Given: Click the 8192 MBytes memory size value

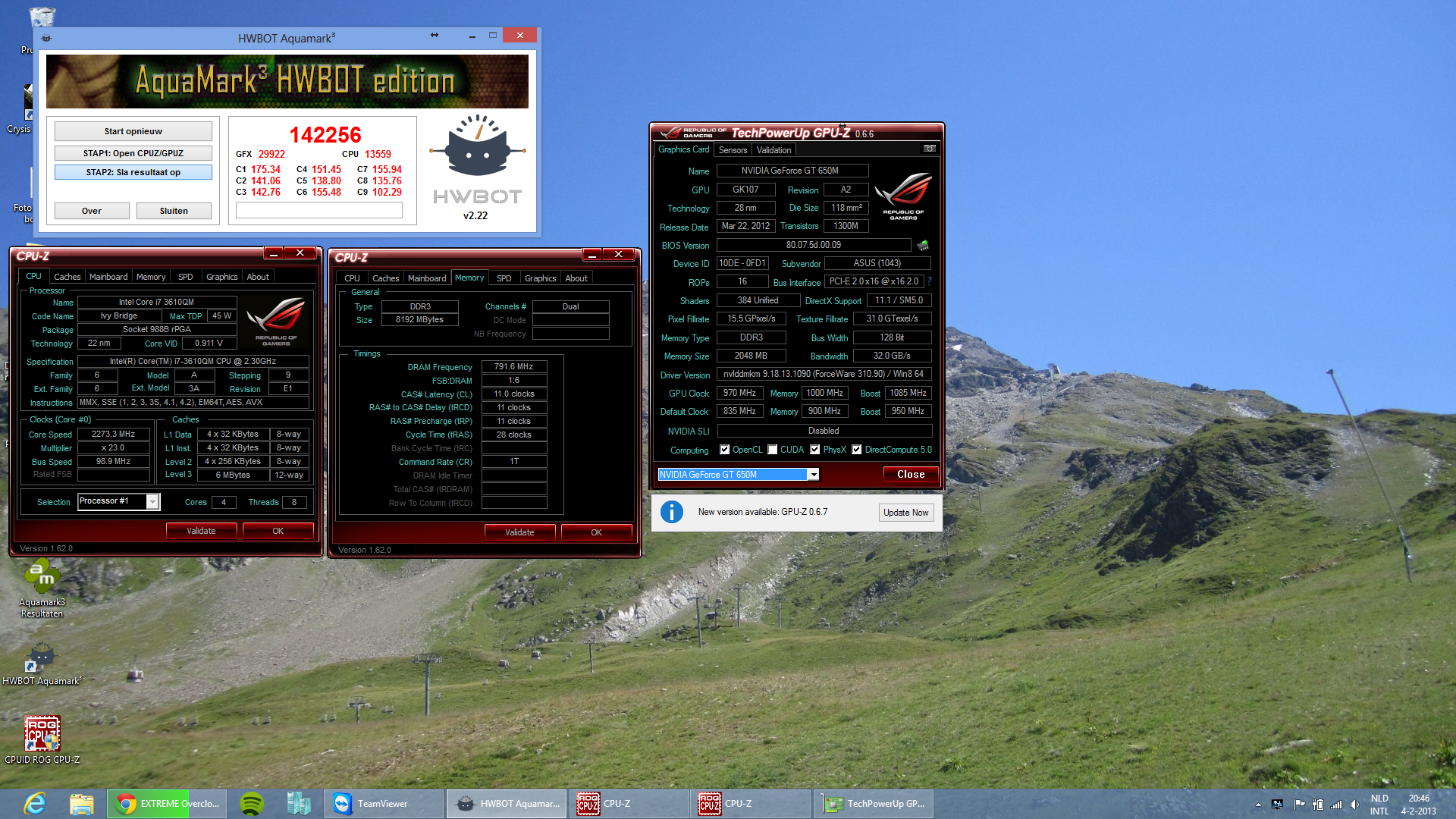Looking at the screenshot, I should coord(419,319).
